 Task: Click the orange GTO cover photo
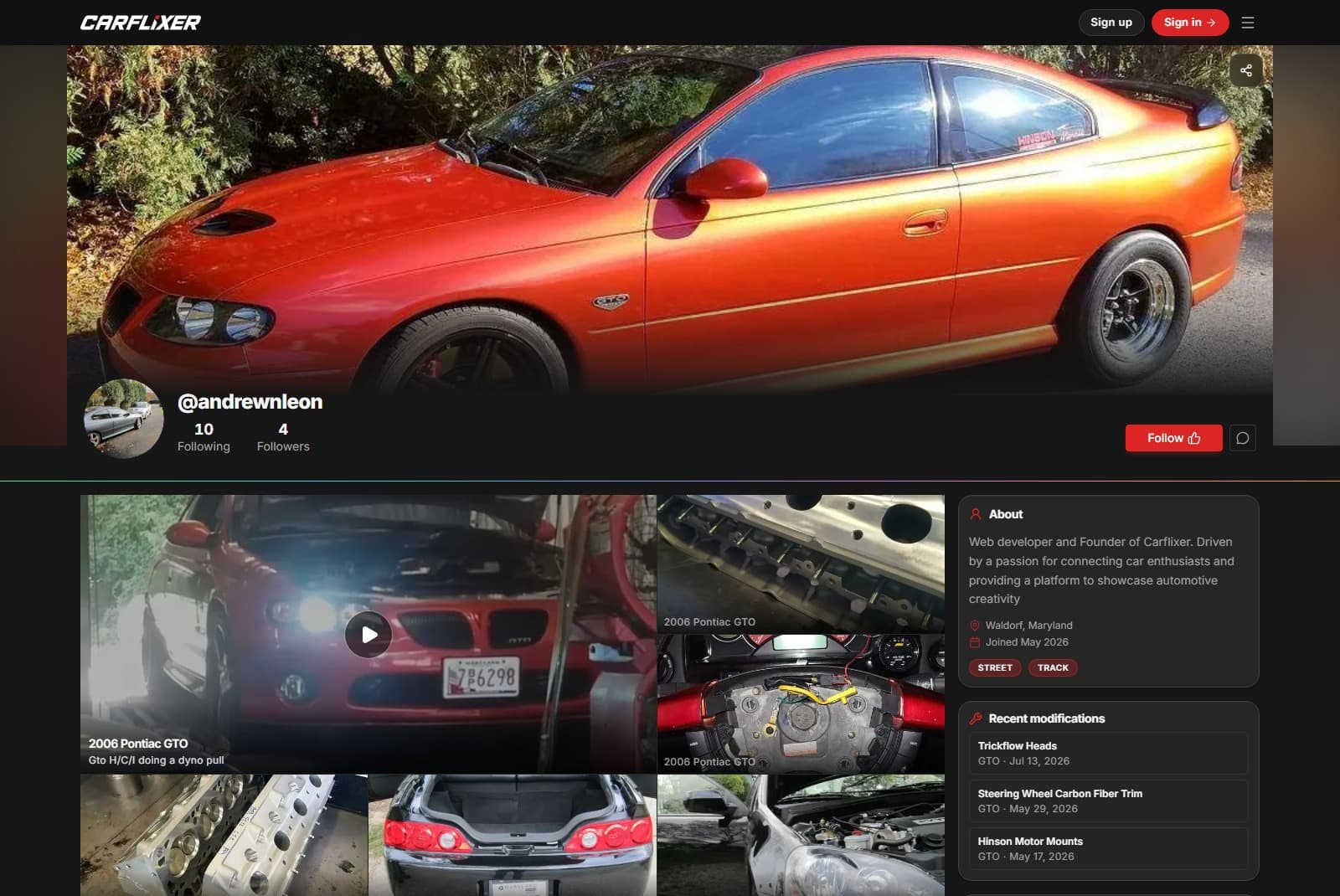point(670,218)
